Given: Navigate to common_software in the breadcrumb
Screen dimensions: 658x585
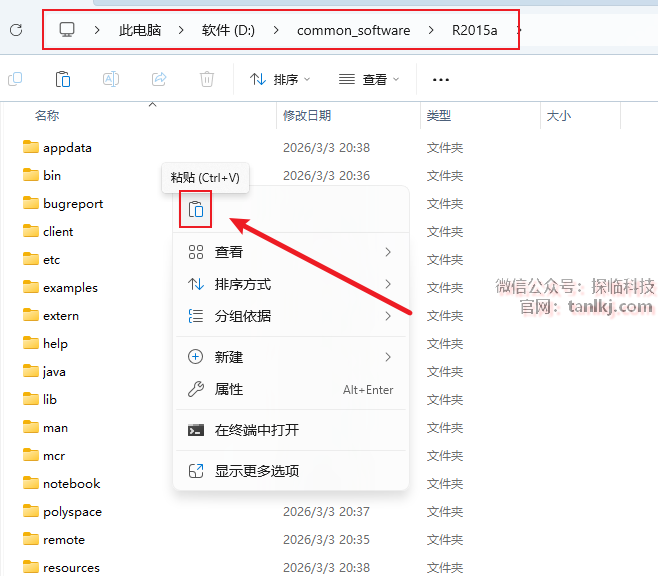Looking at the screenshot, I should [353, 30].
